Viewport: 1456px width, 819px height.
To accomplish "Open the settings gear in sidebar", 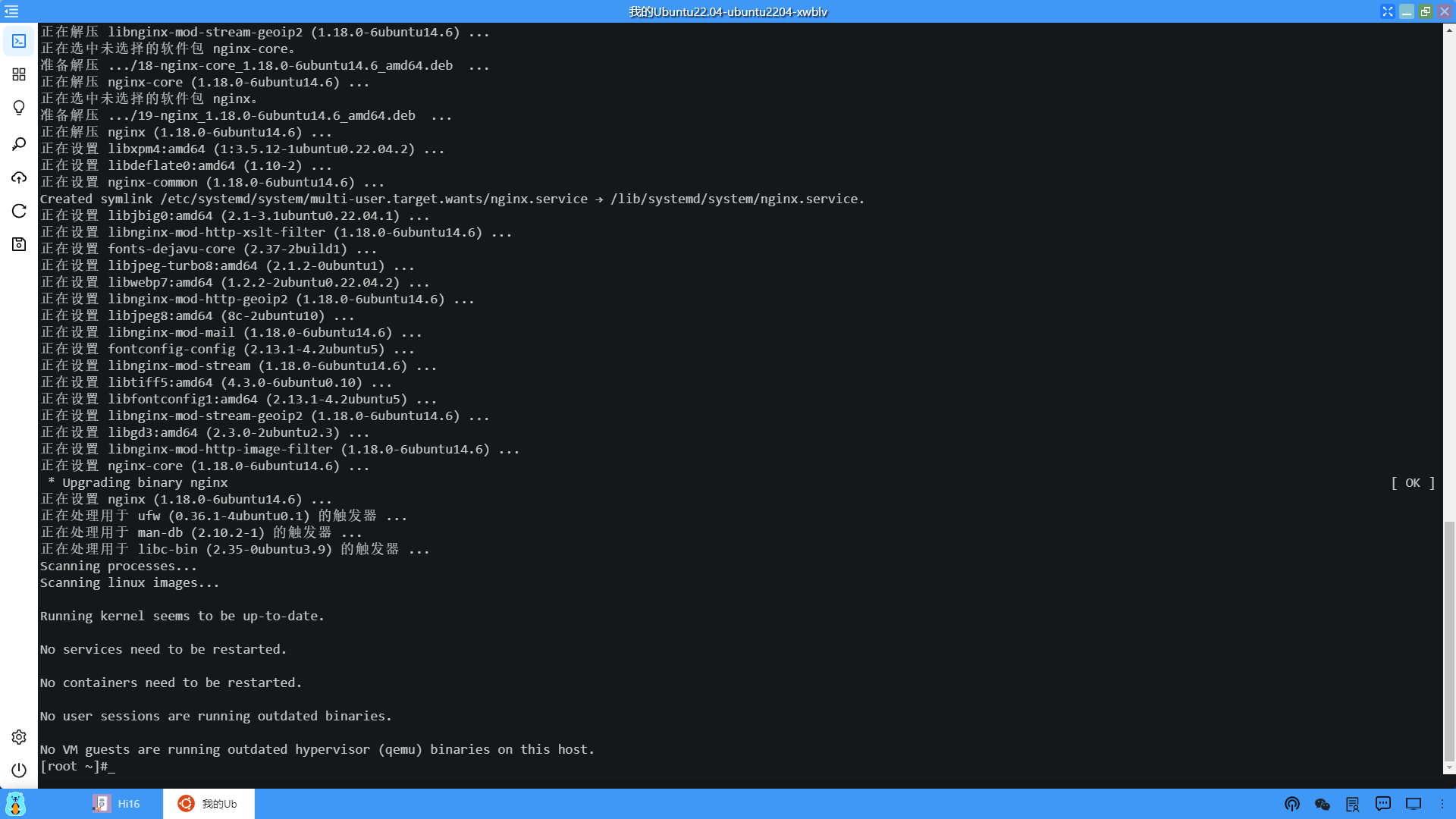I will coord(19,737).
